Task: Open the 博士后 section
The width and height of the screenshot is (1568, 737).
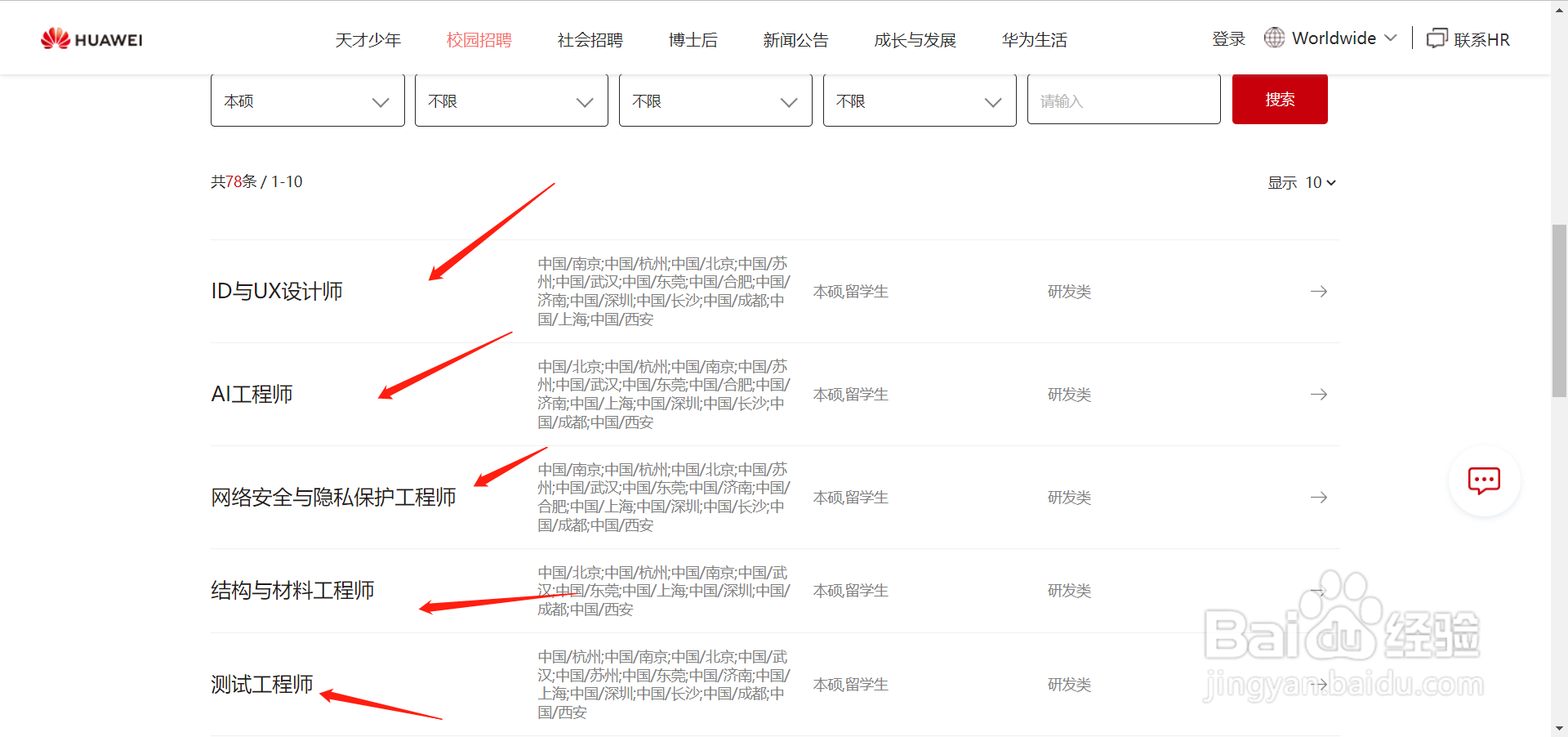Action: click(x=693, y=40)
